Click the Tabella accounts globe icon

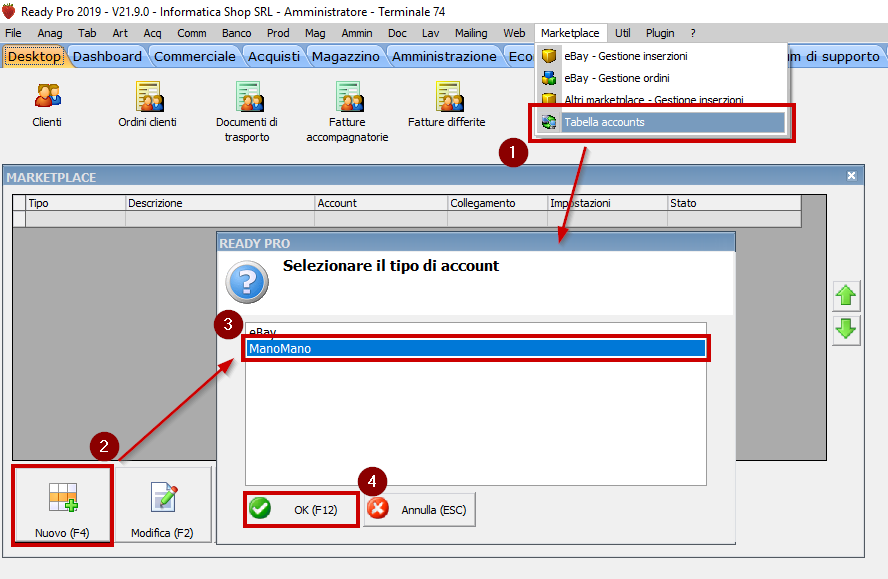coord(549,122)
